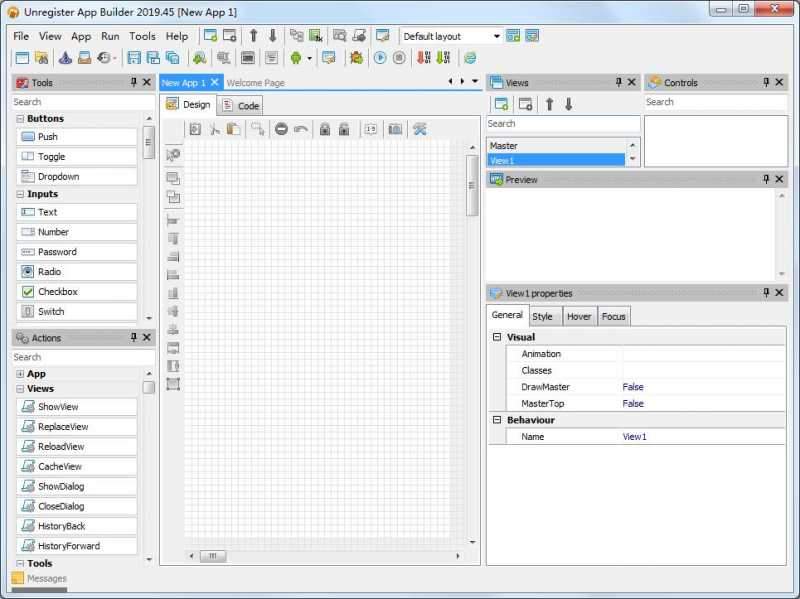Screen dimensions: 800x599
Task: Select the Radio input control
Action: pyautogui.click(x=50, y=271)
